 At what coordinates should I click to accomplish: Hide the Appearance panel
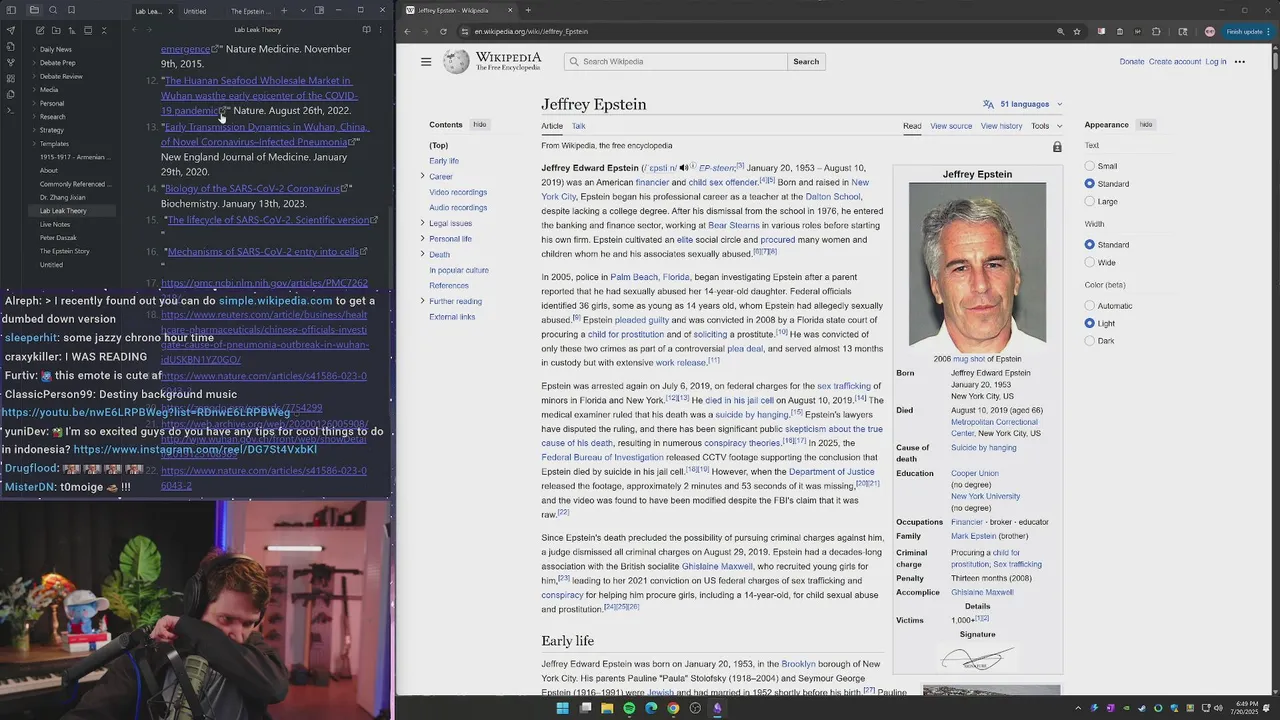pyautogui.click(x=1146, y=125)
